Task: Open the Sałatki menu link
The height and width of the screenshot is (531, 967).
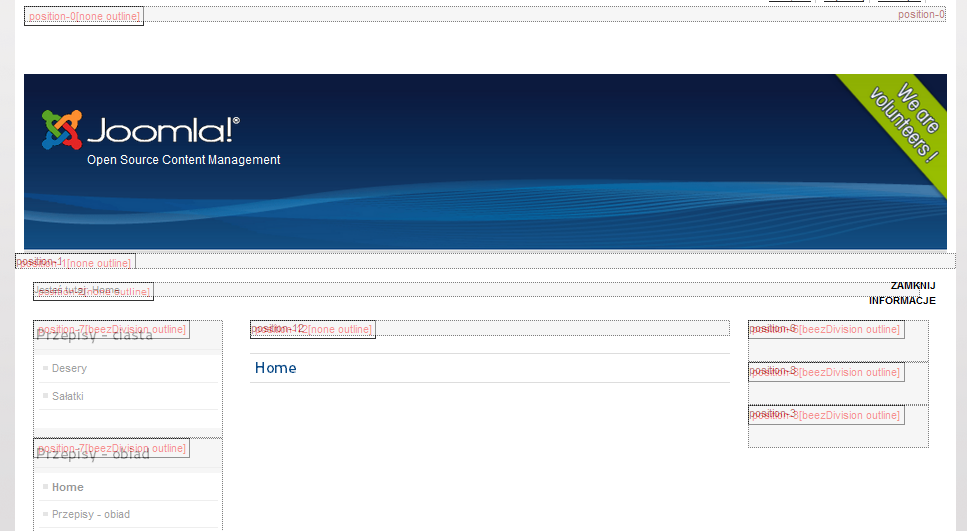Action: click(67, 396)
